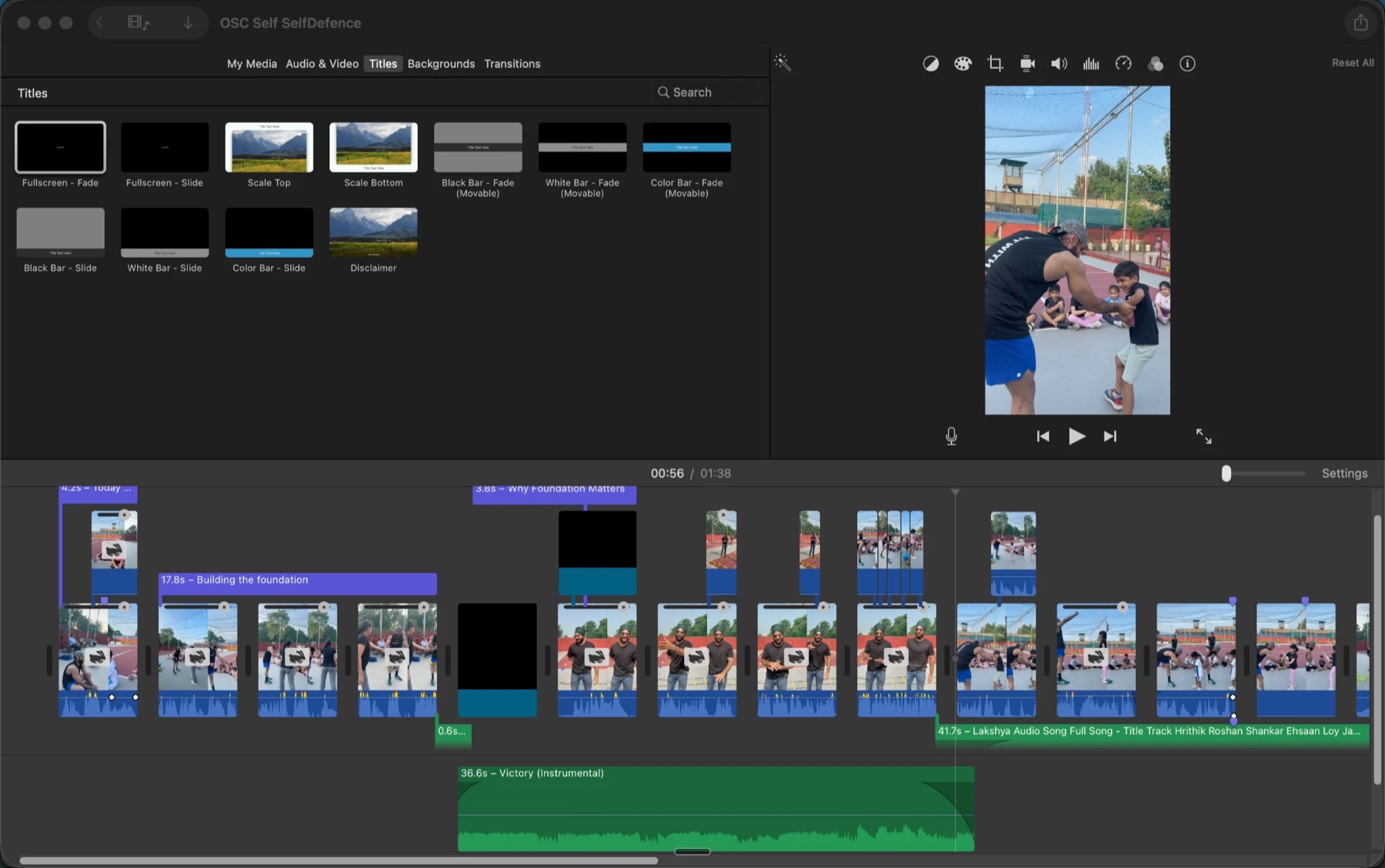Screen dimensions: 1385x868
Task: Click the import media down arrow
Action: pos(188,22)
